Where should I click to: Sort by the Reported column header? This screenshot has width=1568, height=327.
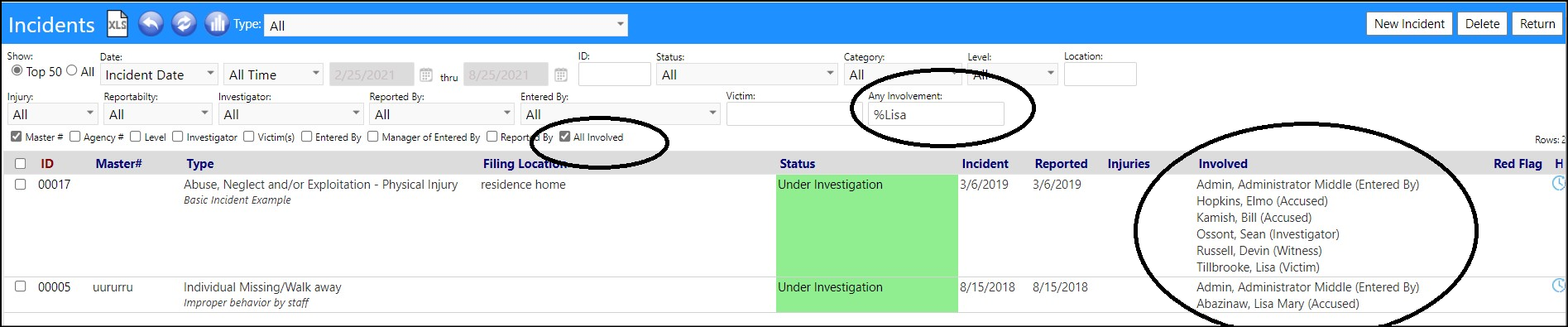tap(1061, 164)
